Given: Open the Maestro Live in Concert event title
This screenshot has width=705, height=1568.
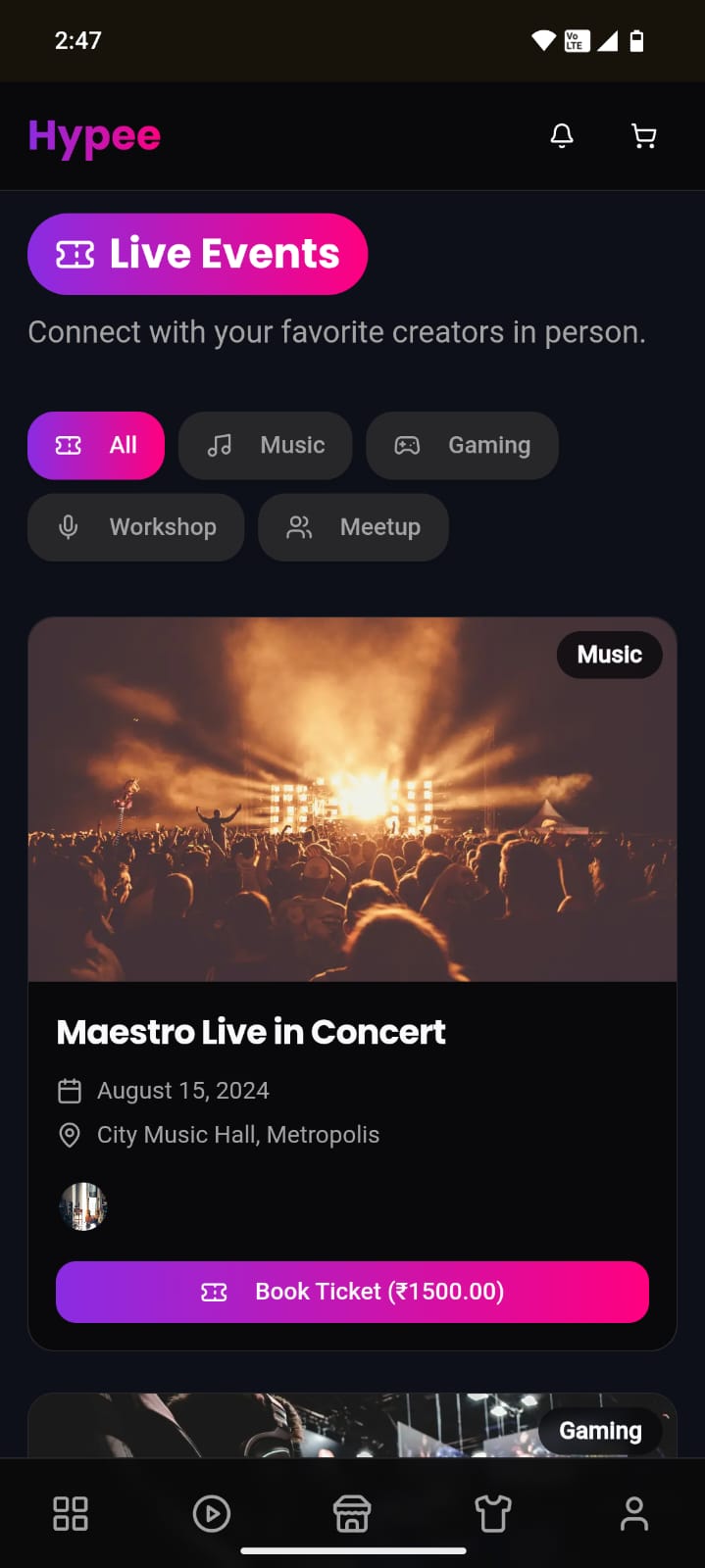Looking at the screenshot, I should pyautogui.click(x=251, y=1032).
